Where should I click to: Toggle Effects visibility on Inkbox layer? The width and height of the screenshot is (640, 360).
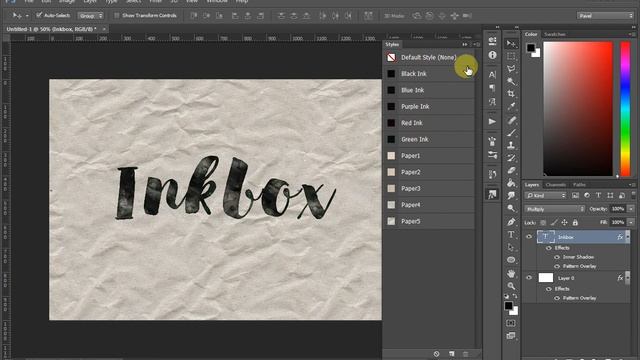coord(549,248)
